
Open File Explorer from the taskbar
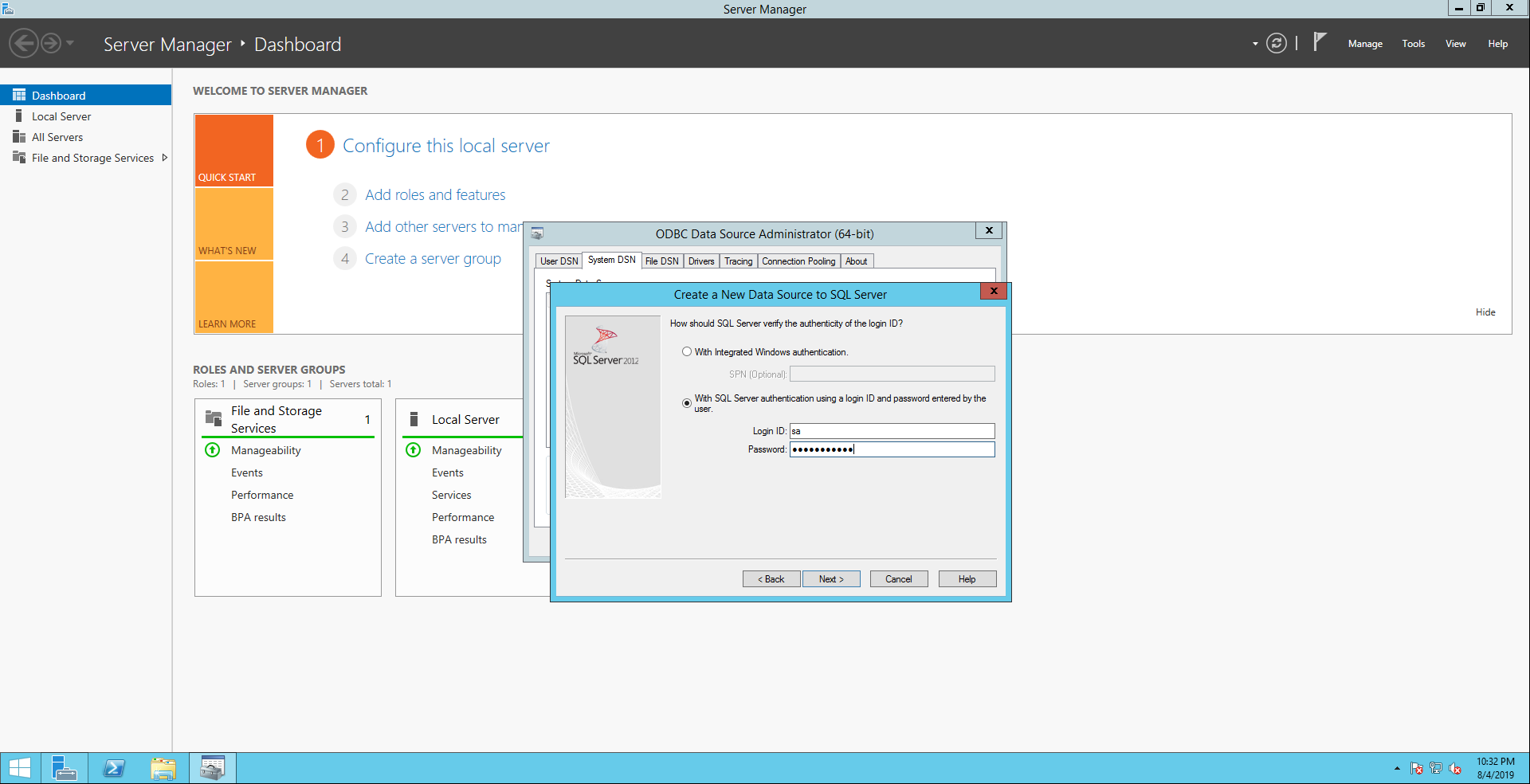coord(163,768)
